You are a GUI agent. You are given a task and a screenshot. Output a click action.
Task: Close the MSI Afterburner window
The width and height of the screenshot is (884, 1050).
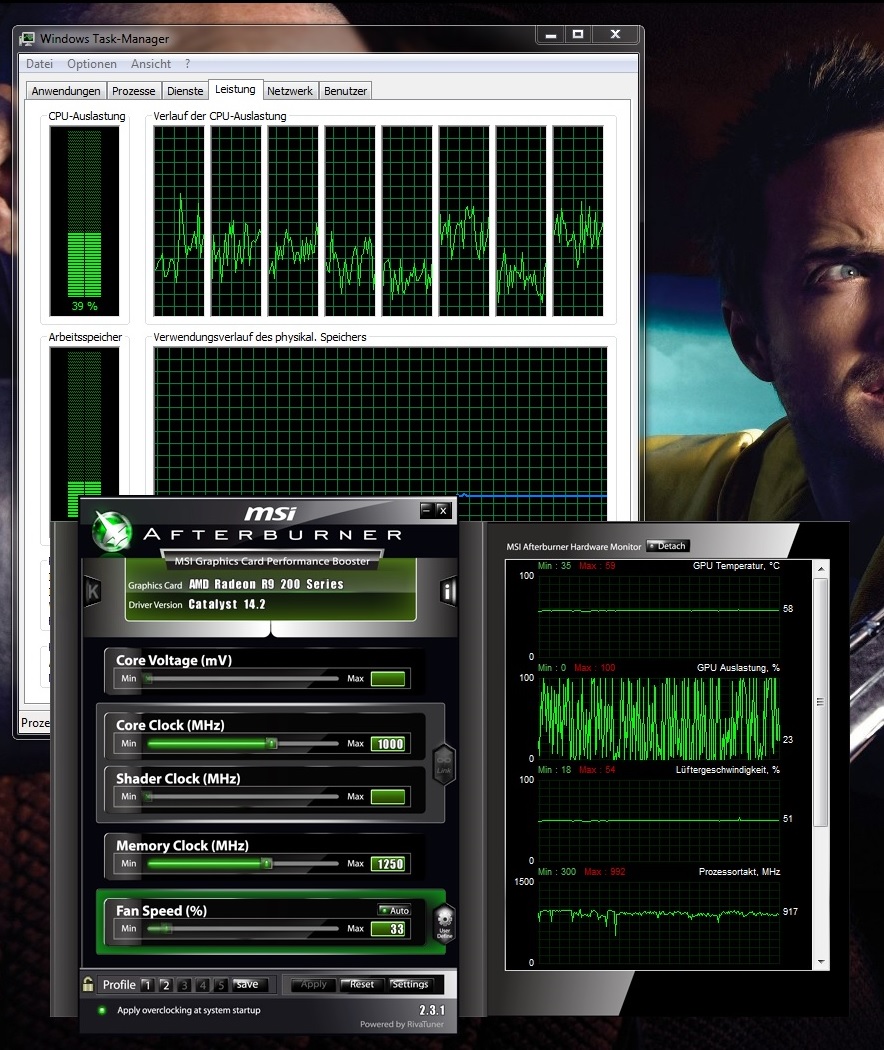pos(443,510)
